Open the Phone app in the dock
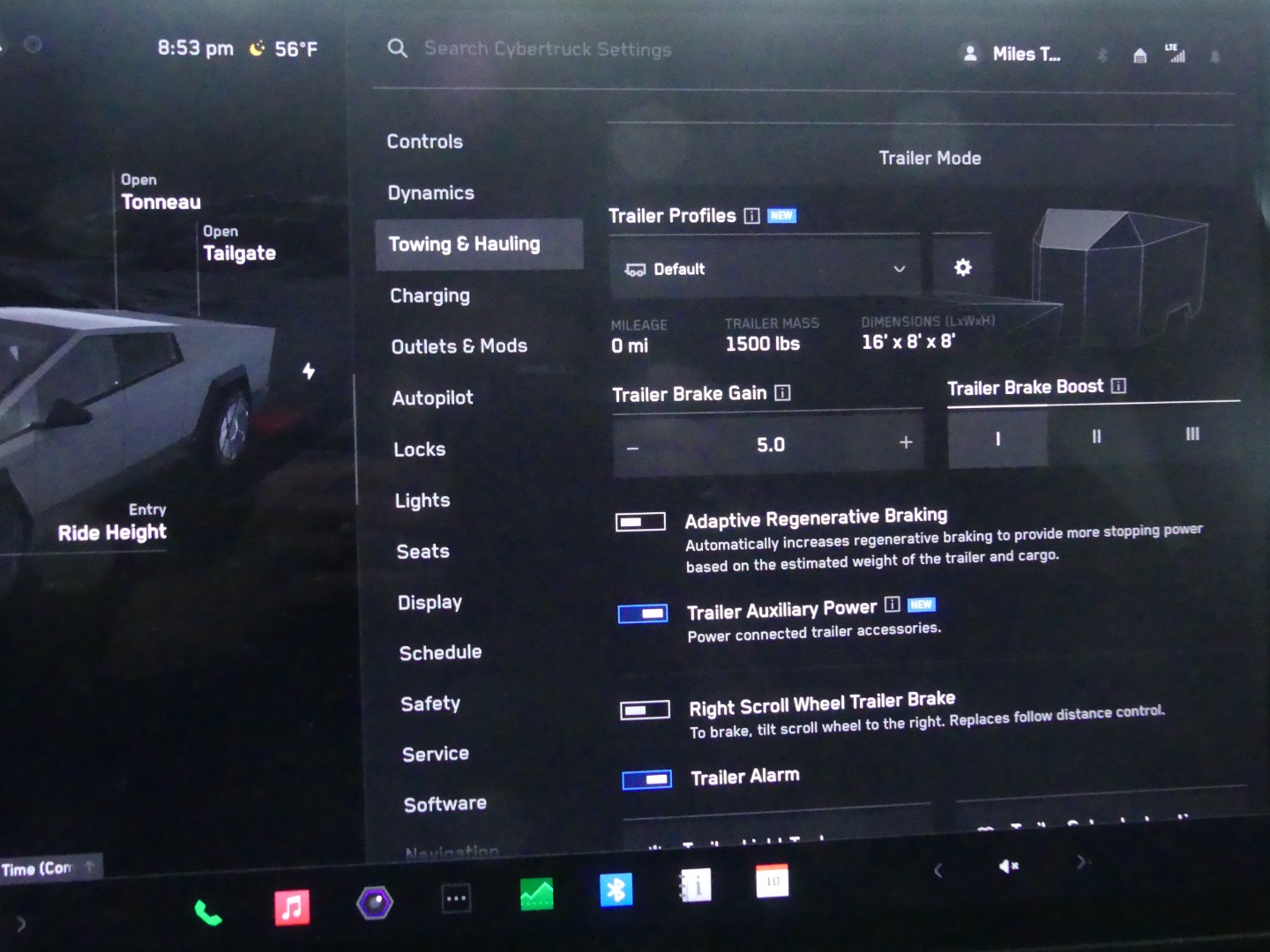This screenshot has width=1270, height=952. click(208, 912)
